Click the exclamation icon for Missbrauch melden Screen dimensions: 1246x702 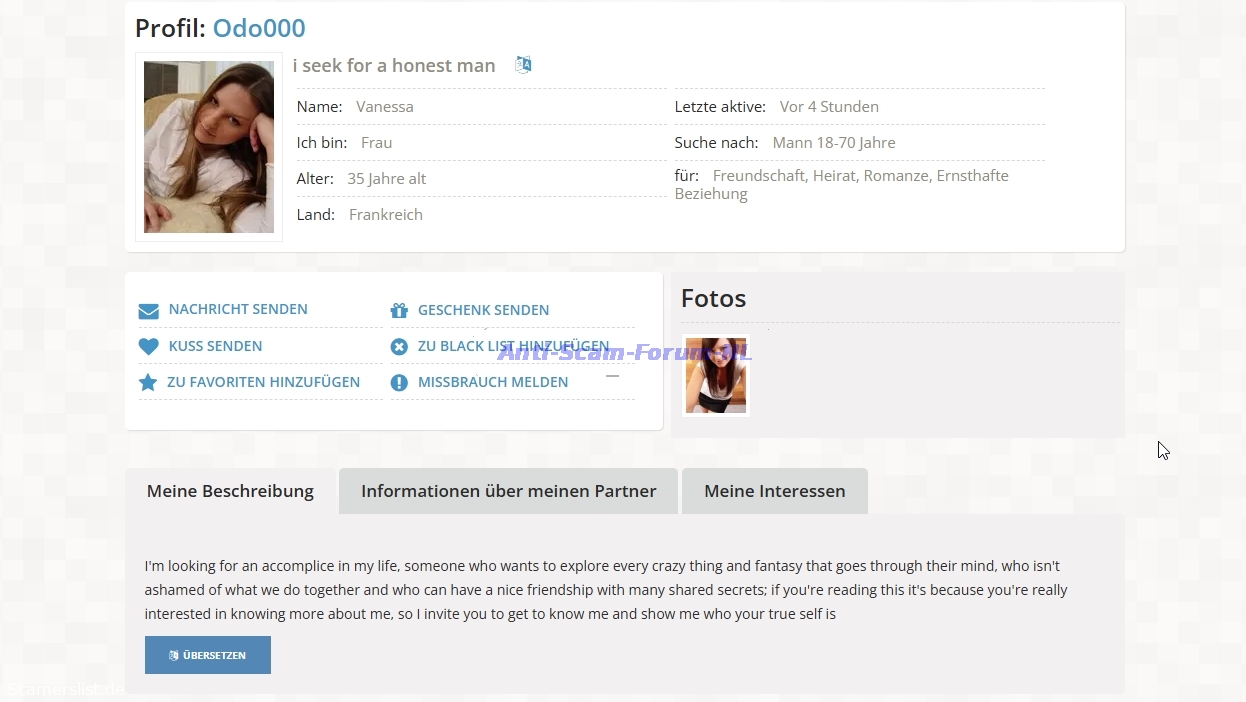pos(399,383)
